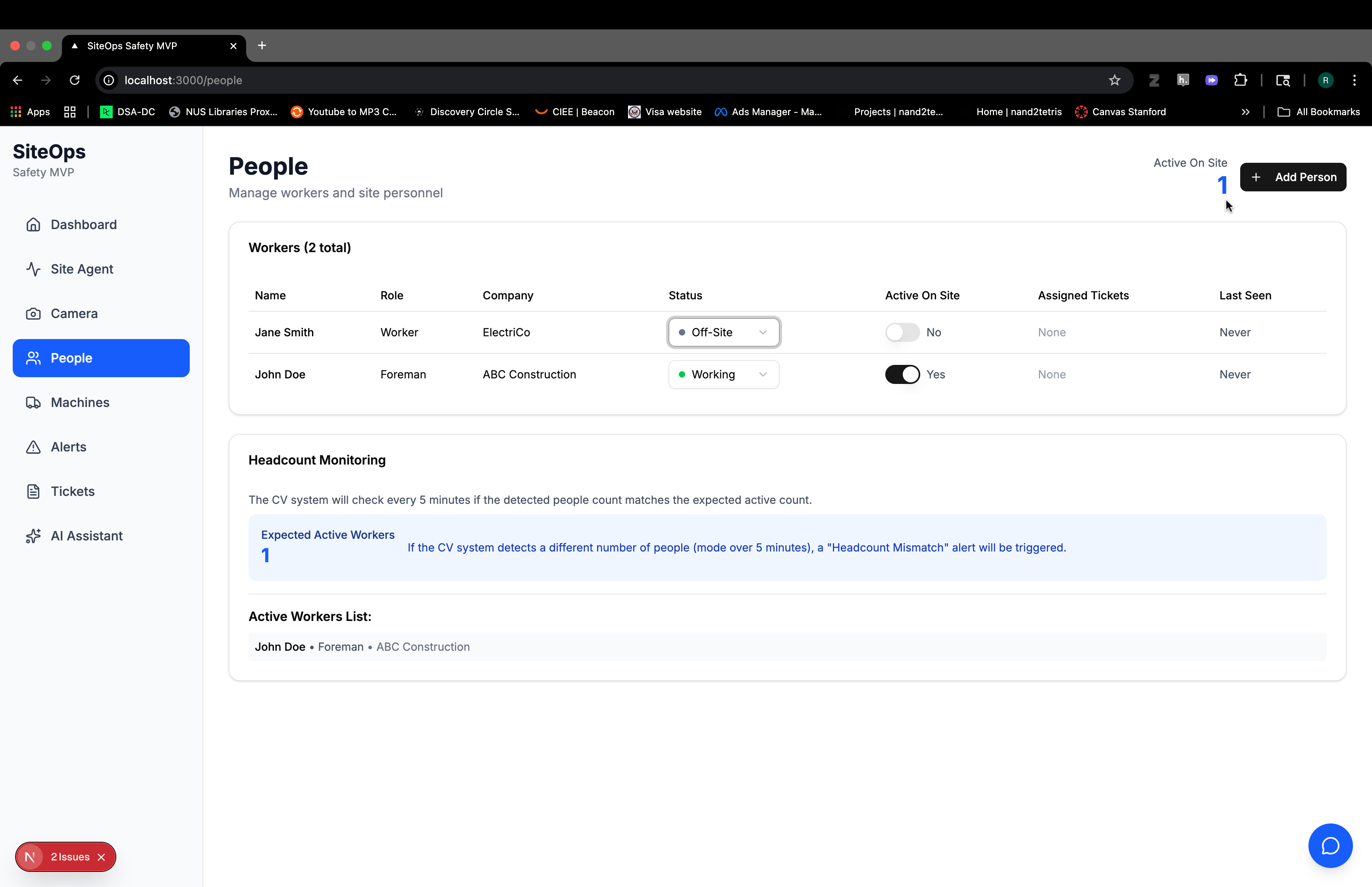The width and height of the screenshot is (1372, 887).
Task: Open John Doe's Working status dropdown
Action: [724, 374]
